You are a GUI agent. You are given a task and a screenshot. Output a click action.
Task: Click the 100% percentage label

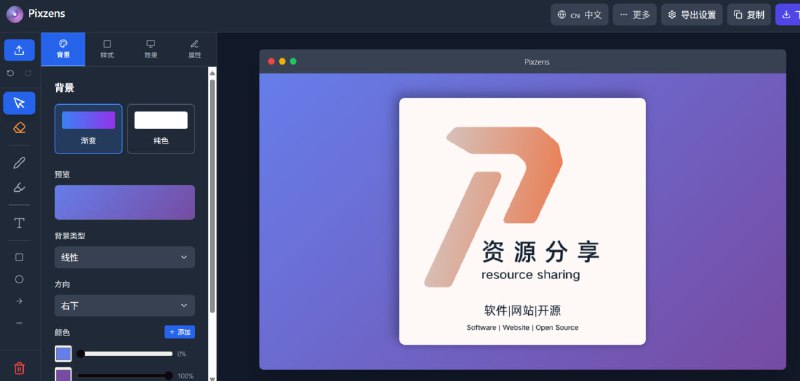click(x=185, y=376)
